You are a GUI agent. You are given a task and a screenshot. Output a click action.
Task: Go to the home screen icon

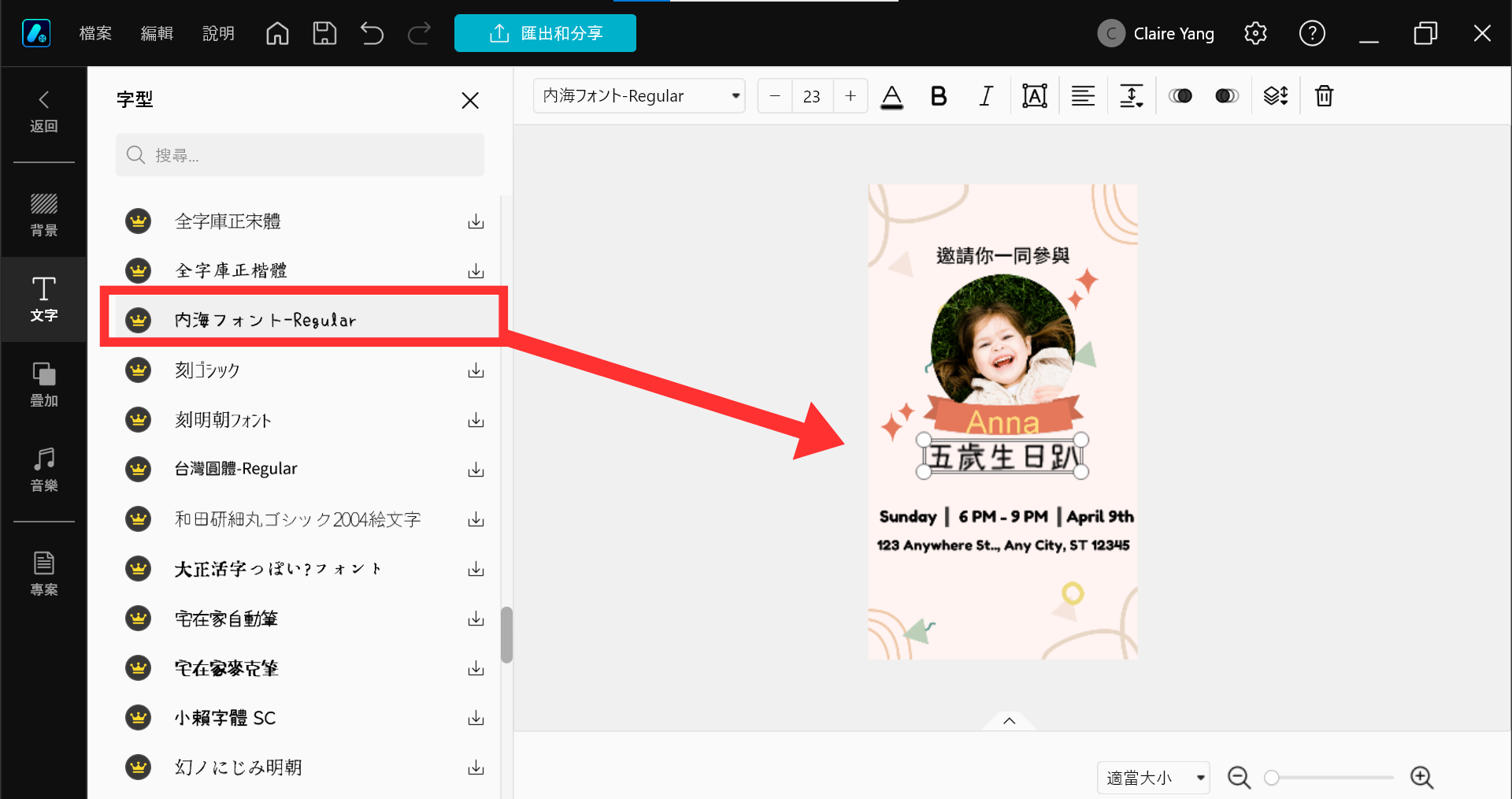(277, 33)
